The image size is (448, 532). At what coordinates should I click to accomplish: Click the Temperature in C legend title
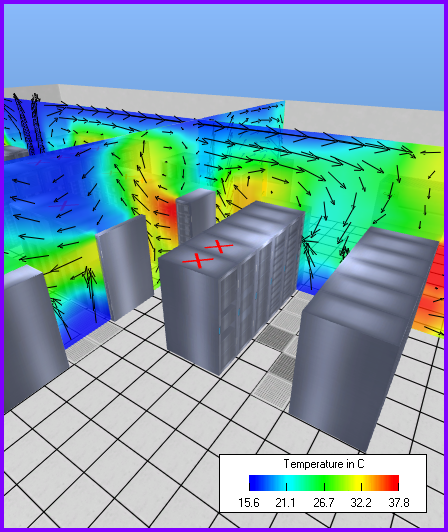click(x=323, y=463)
